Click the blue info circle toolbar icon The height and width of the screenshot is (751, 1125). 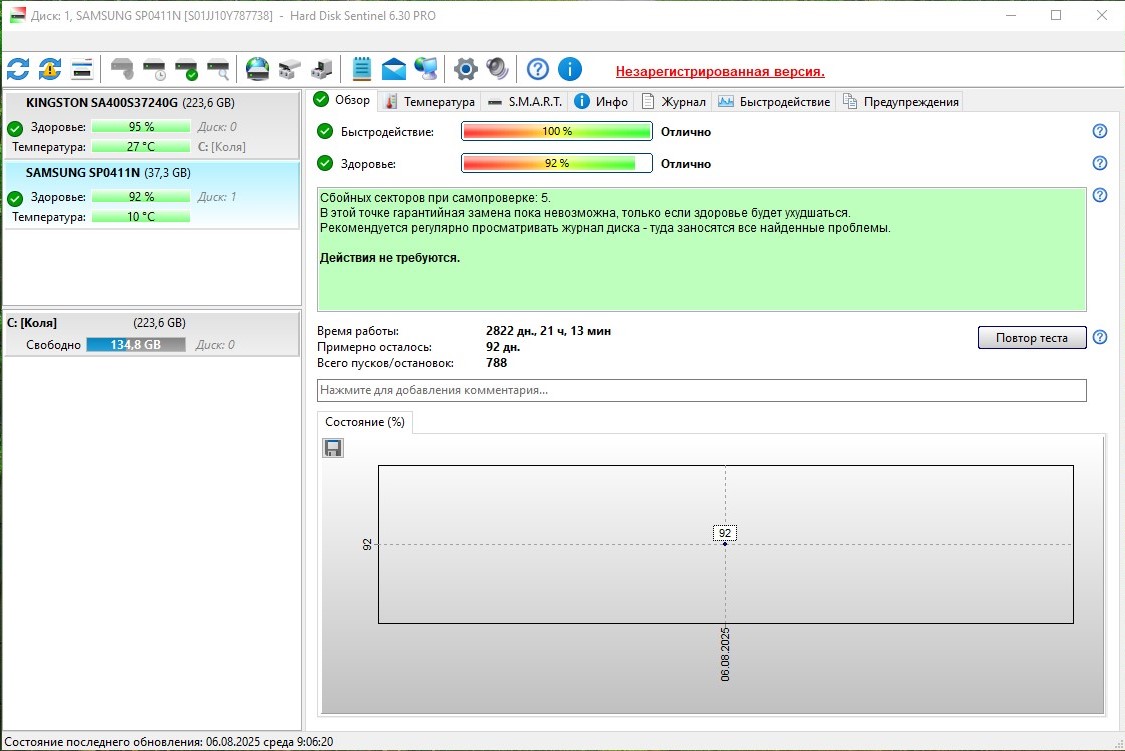pyautogui.click(x=570, y=69)
